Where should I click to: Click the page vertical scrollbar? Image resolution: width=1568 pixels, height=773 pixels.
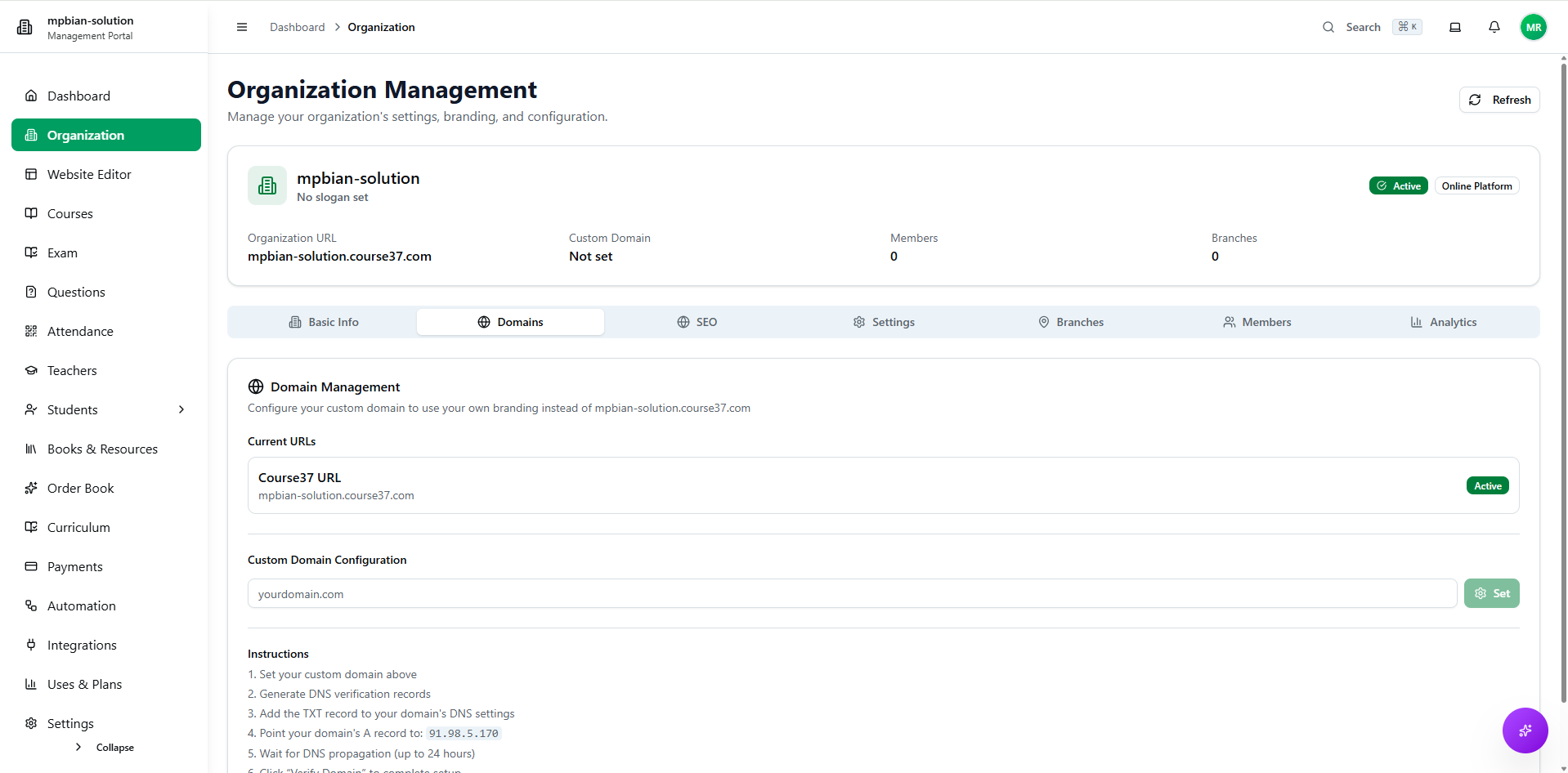point(1563,376)
